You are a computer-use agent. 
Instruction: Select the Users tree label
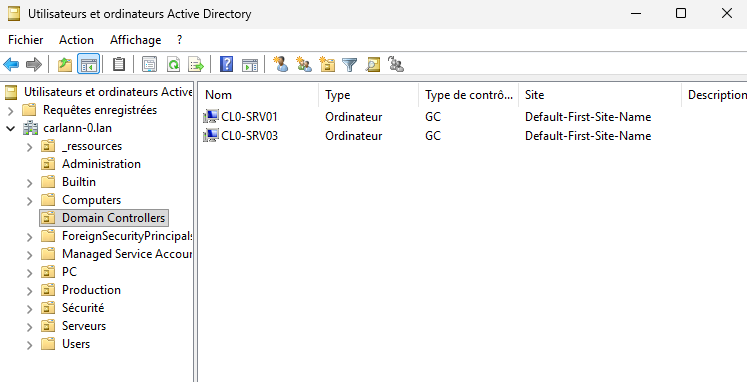click(76, 344)
